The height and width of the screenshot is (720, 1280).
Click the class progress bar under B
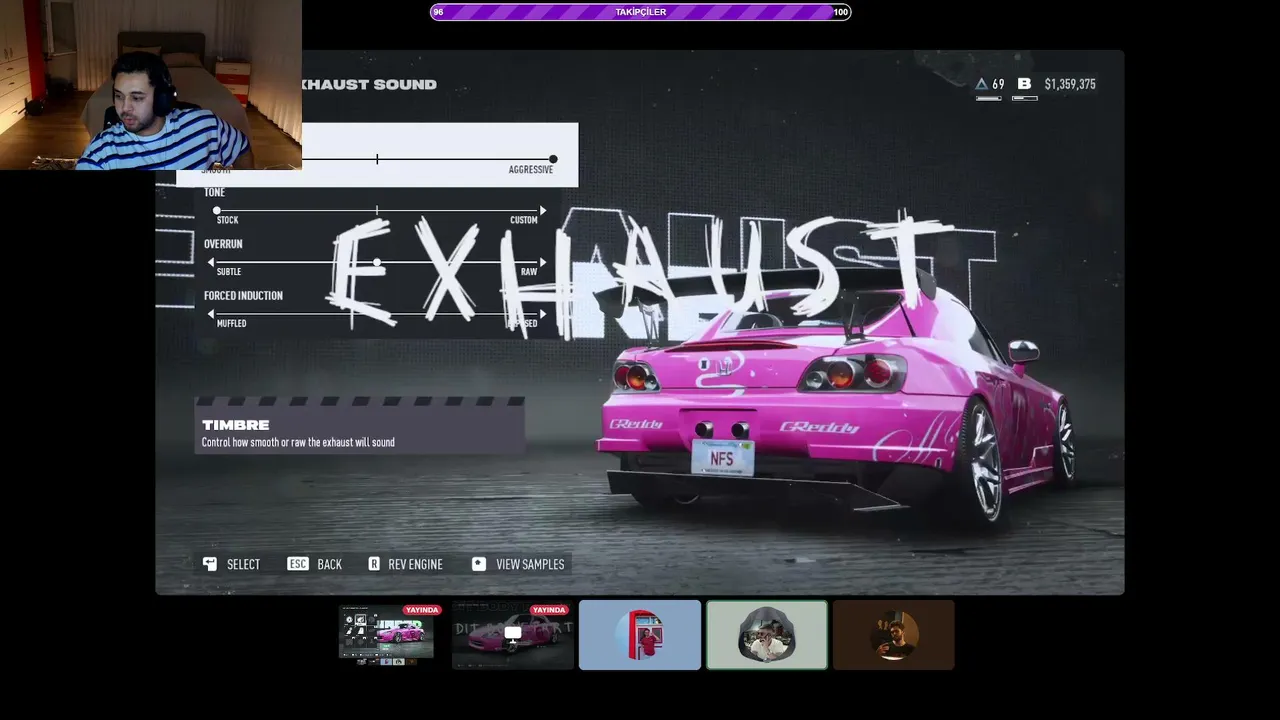(1025, 98)
